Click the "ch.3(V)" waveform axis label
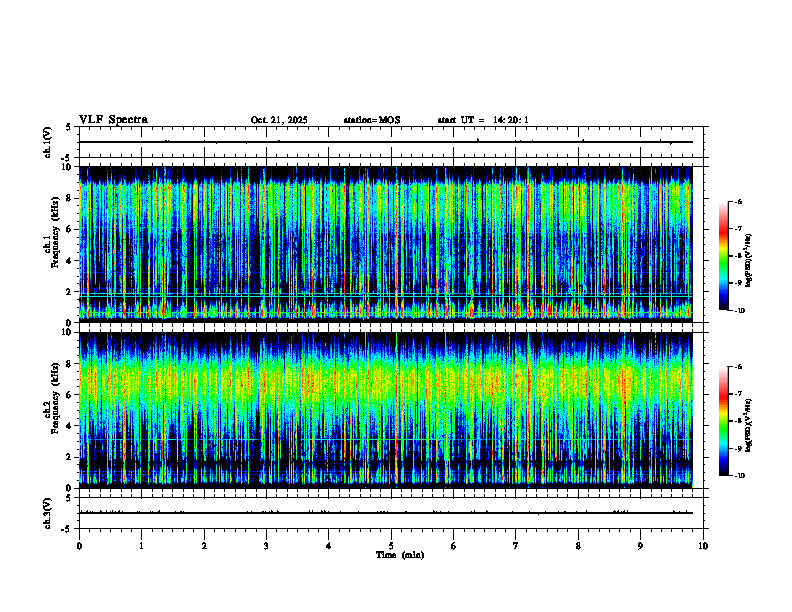Screen dimensions: 792x612 (x=47, y=513)
